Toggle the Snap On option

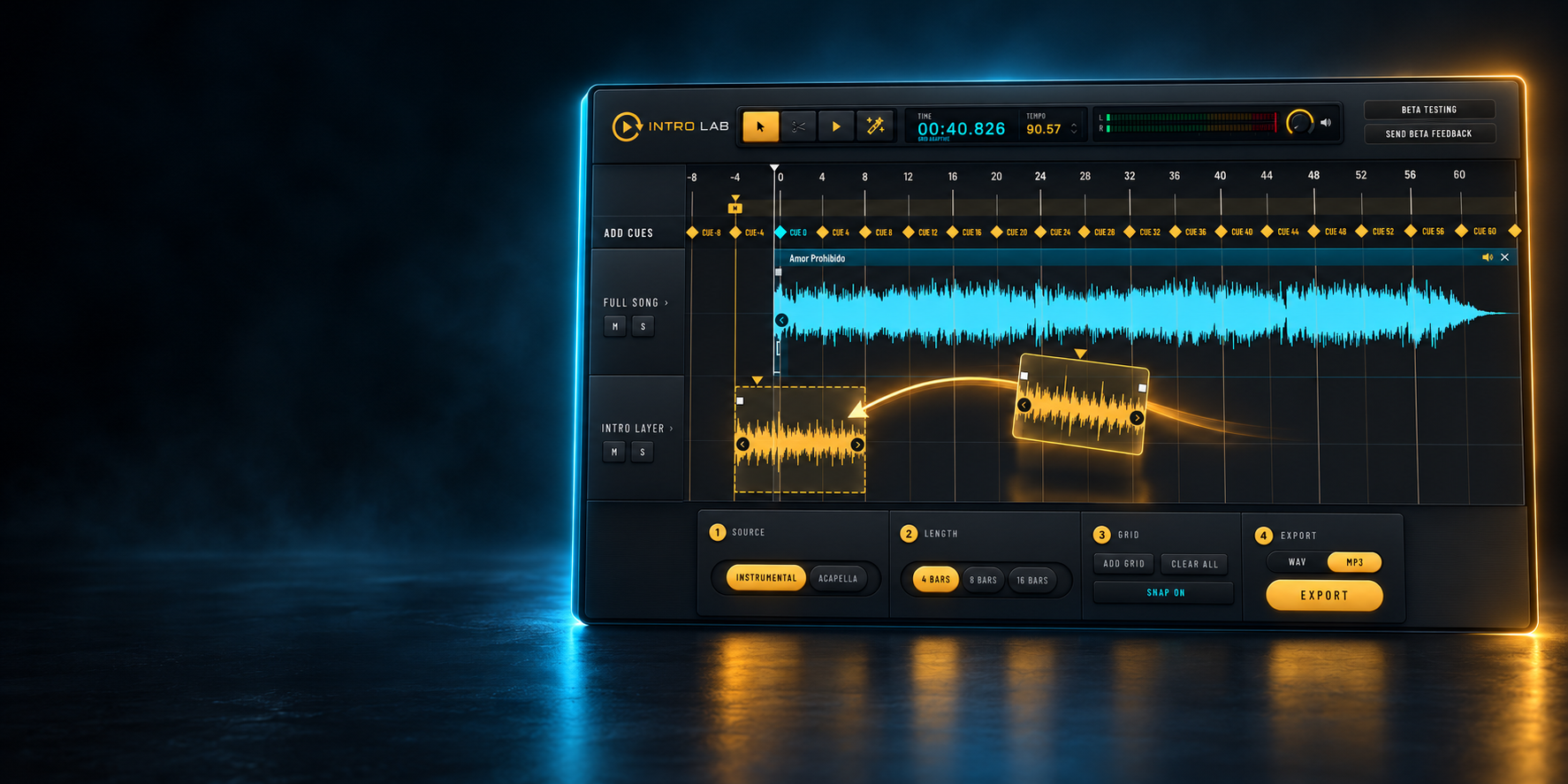(1164, 592)
